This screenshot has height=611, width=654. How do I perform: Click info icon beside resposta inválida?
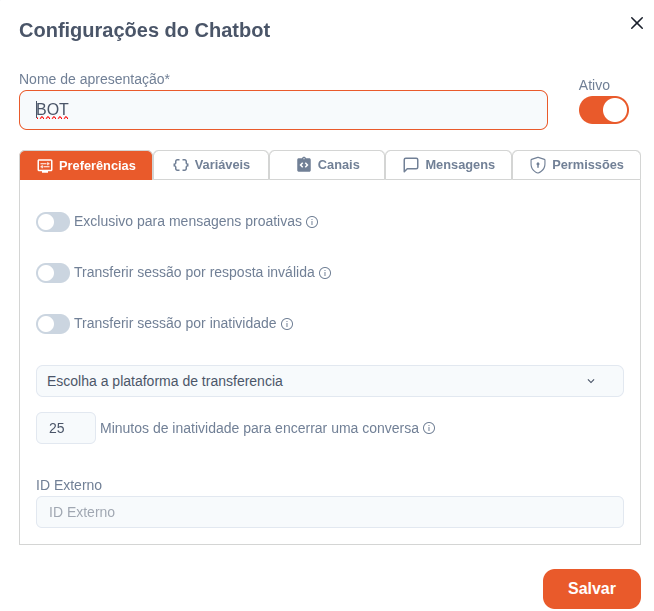pos(325,273)
